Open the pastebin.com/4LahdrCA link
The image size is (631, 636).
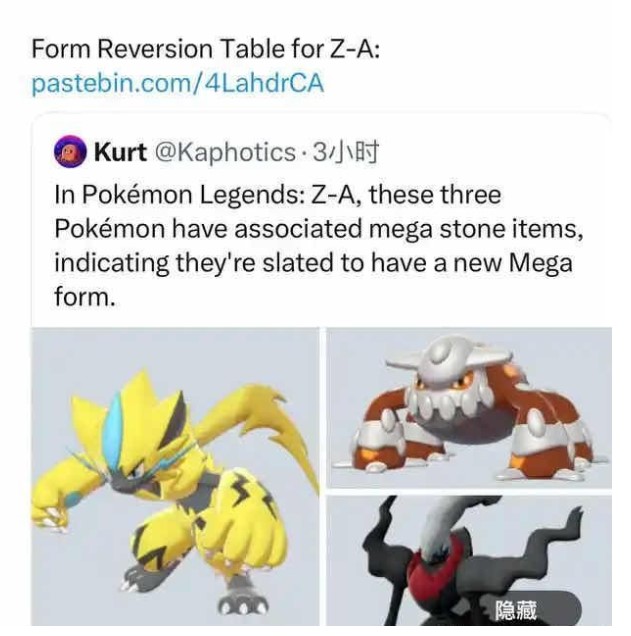point(178,84)
